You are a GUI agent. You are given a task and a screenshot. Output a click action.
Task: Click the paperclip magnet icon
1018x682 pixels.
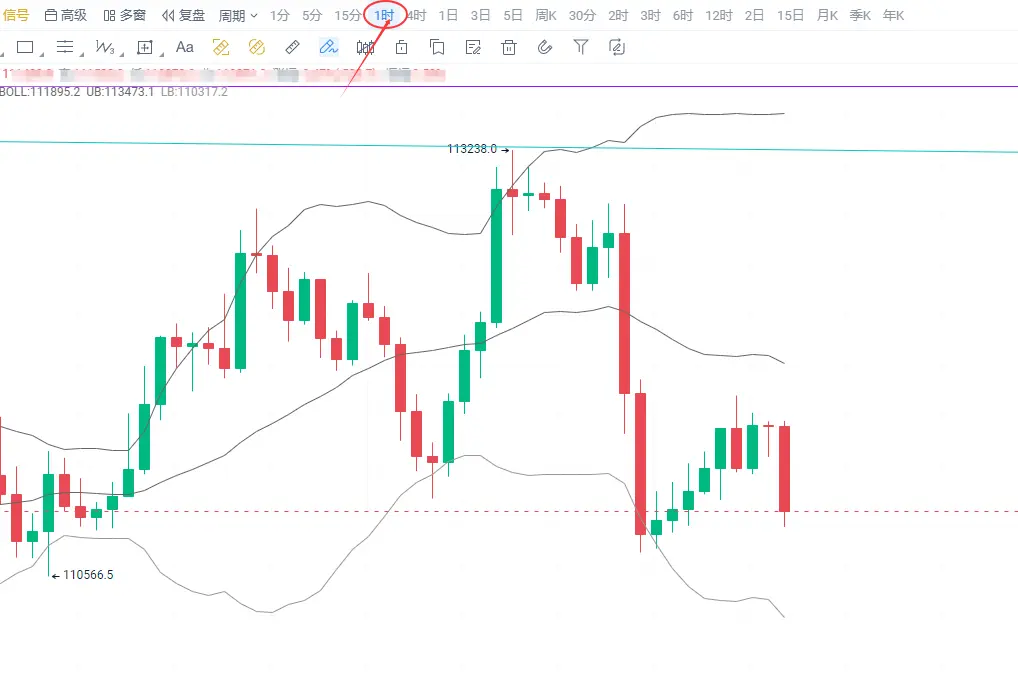click(545, 47)
